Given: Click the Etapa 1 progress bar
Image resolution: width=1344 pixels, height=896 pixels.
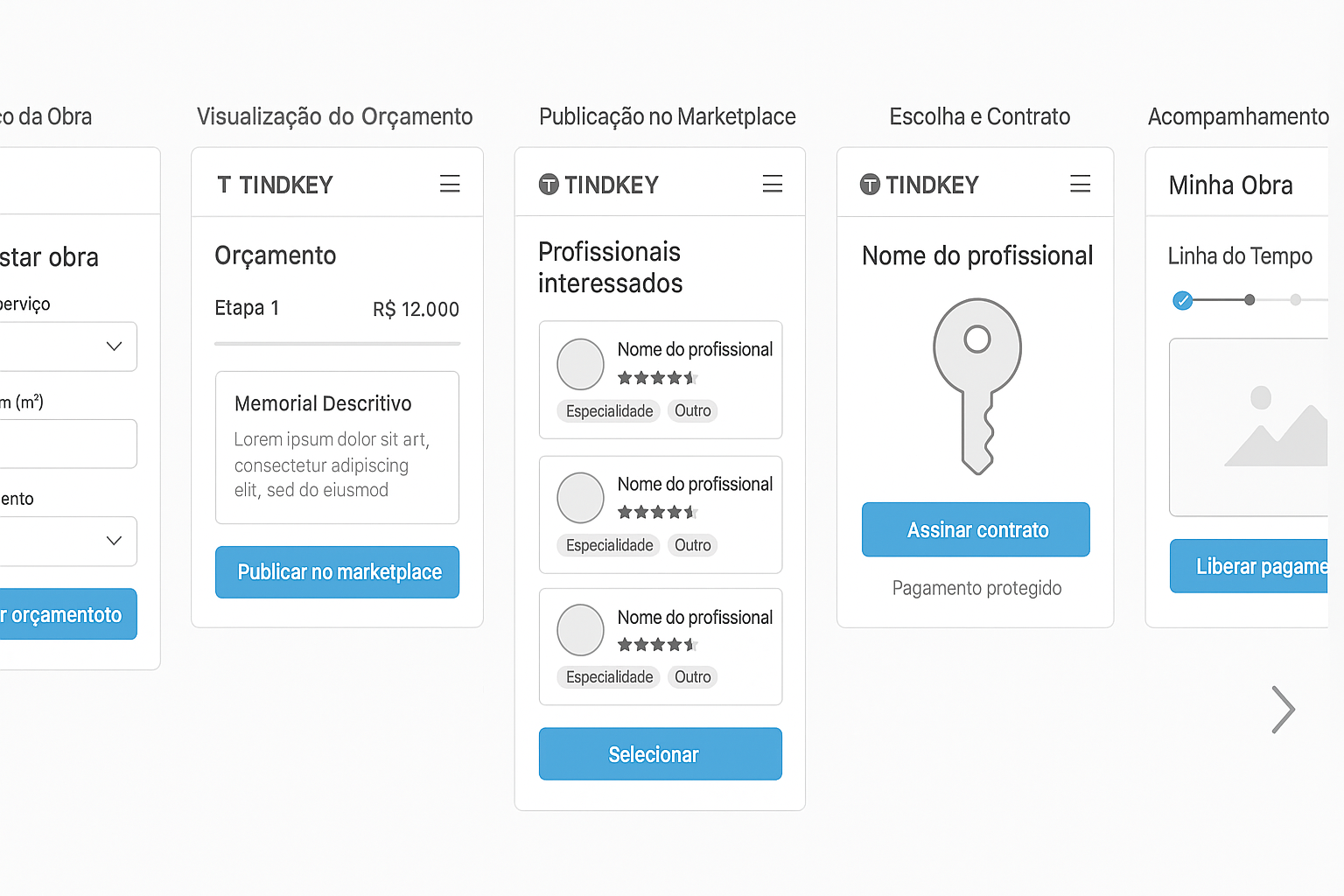Looking at the screenshot, I should click(x=337, y=344).
